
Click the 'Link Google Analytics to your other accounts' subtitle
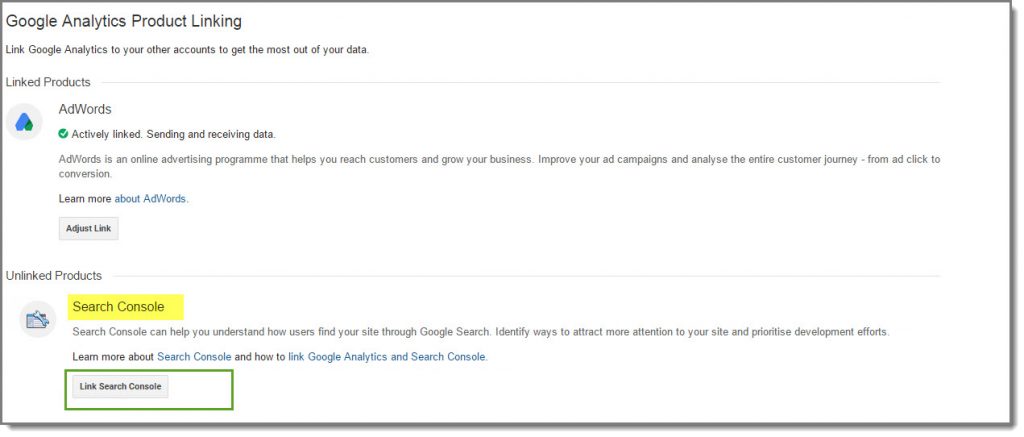tap(187, 50)
